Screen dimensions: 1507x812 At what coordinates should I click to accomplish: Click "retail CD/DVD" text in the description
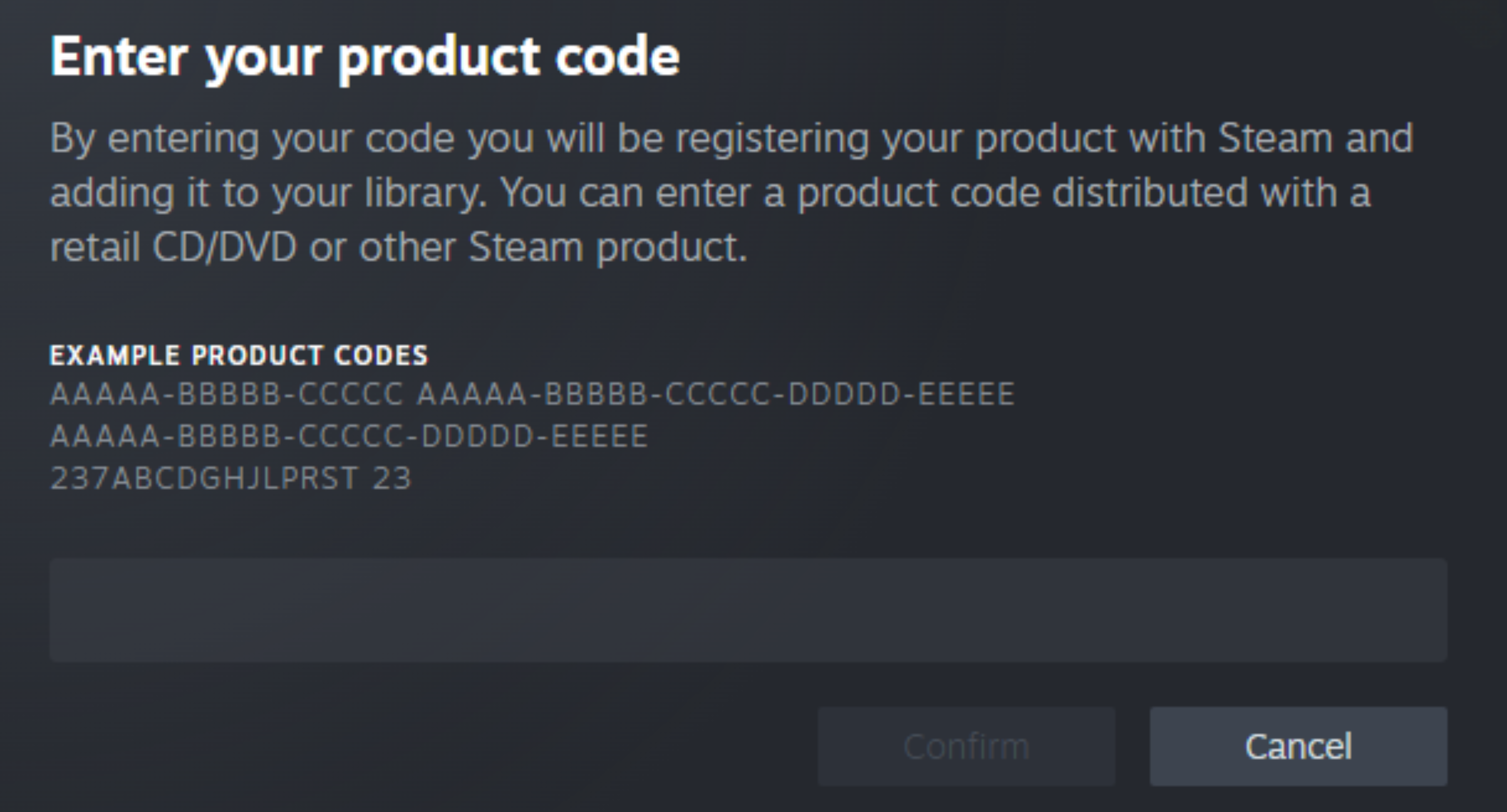pyautogui.click(x=173, y=248)
